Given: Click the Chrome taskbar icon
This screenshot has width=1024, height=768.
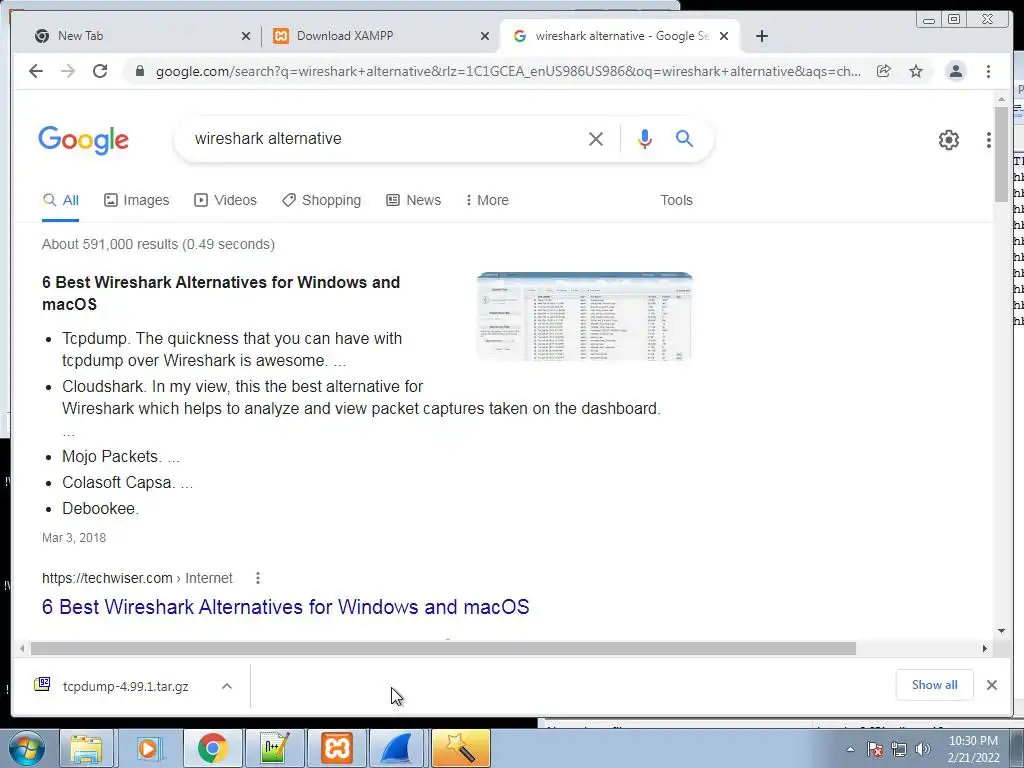Looking at the screenshot, I should [x=212, y=748].
